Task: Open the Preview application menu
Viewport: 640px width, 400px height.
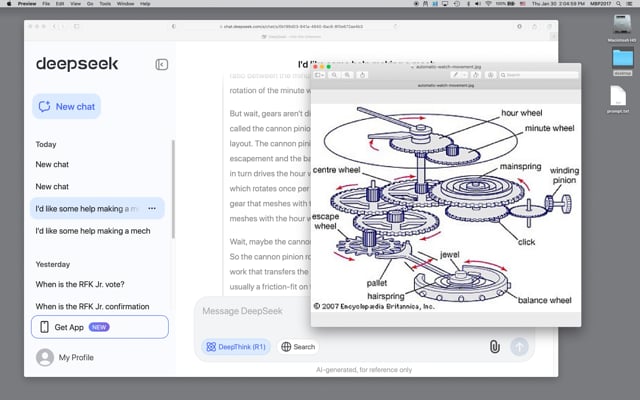Action: pos(27,4)
